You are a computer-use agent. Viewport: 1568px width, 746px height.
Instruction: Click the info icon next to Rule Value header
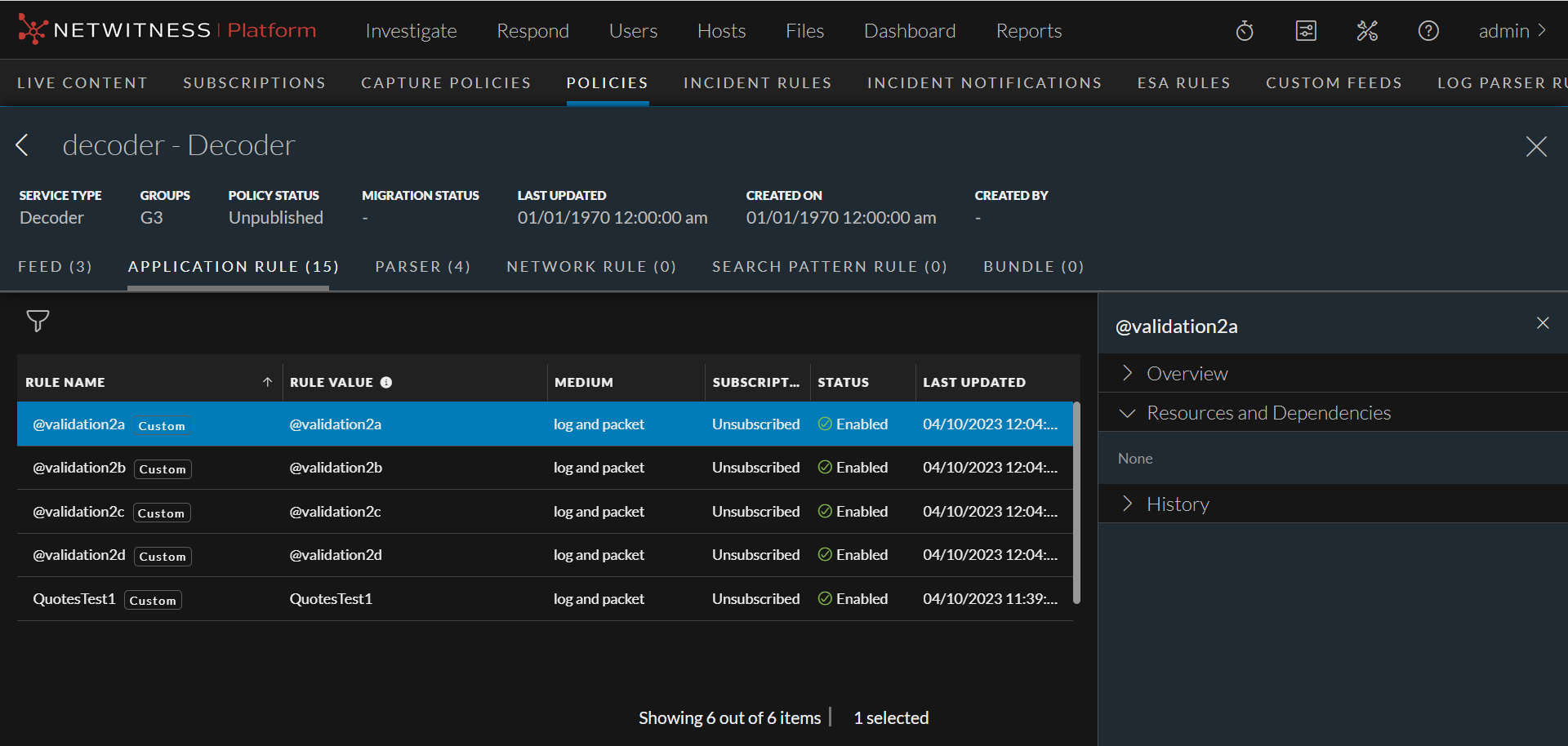385,382
